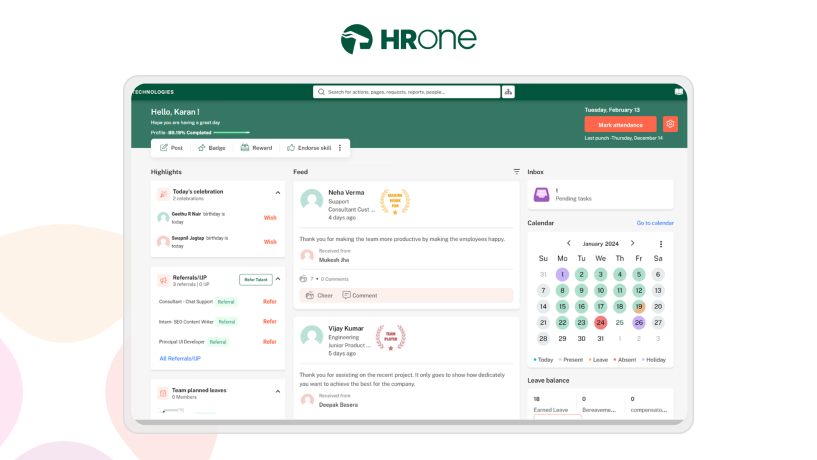Viewport: 817px width, 460px height.
Task: Click the Pending tasks inbox card
Action: (x=600, y=195)
